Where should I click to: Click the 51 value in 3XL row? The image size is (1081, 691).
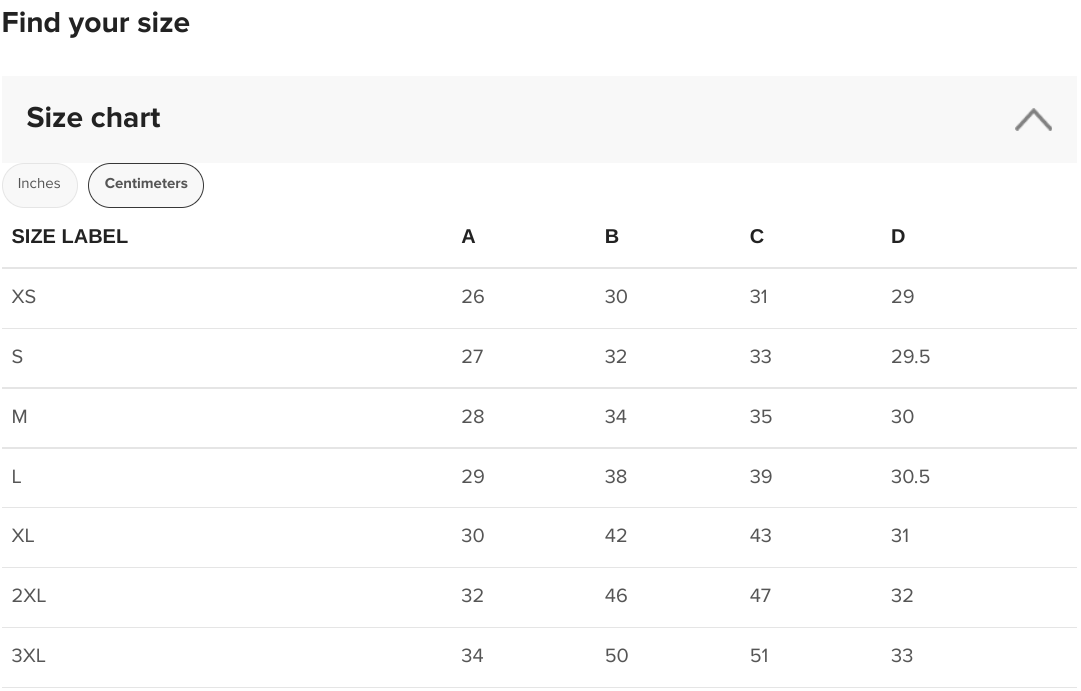[759, 656]
